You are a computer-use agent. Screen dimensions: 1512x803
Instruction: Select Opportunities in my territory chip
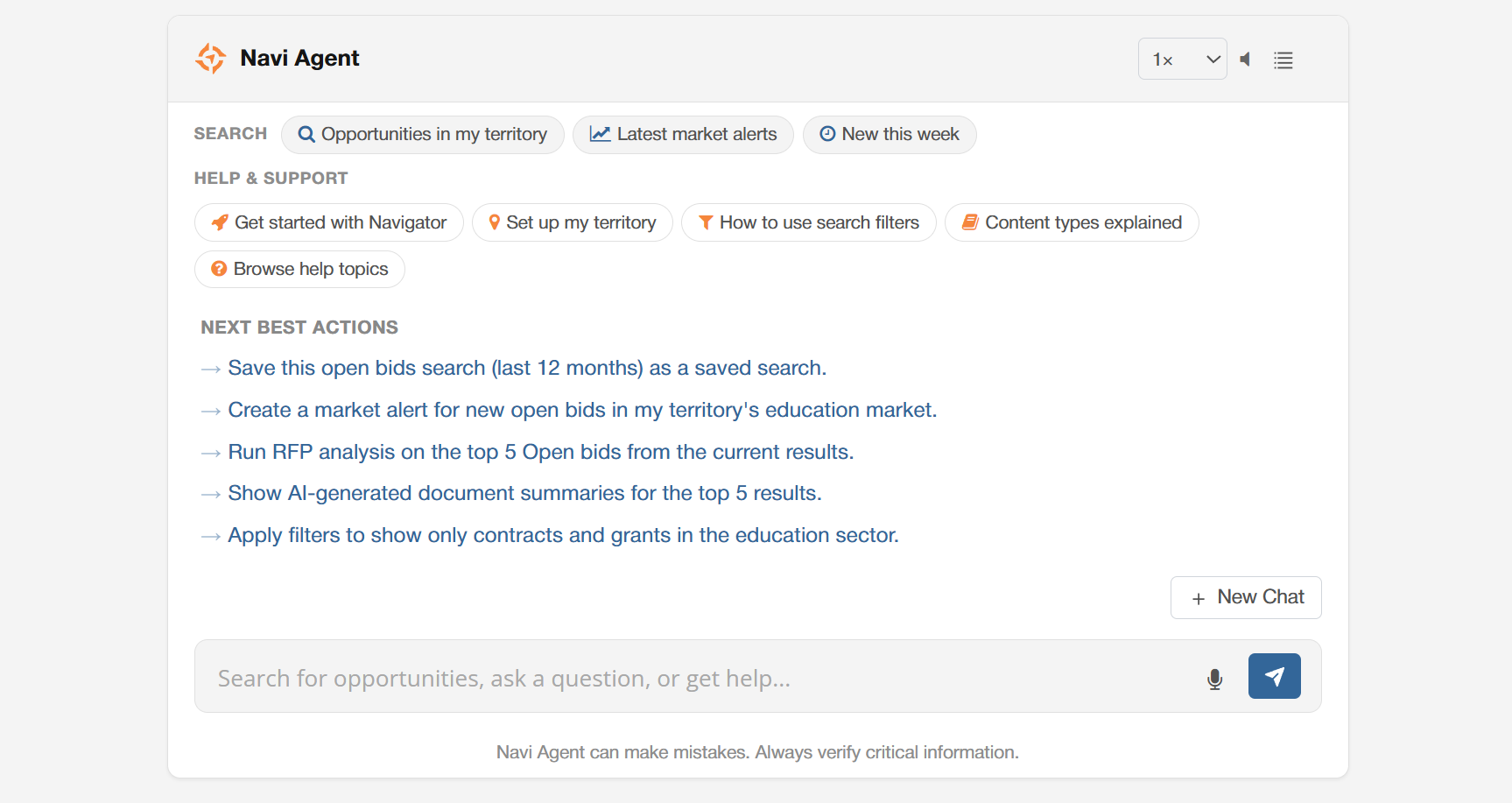pos(423,135)
